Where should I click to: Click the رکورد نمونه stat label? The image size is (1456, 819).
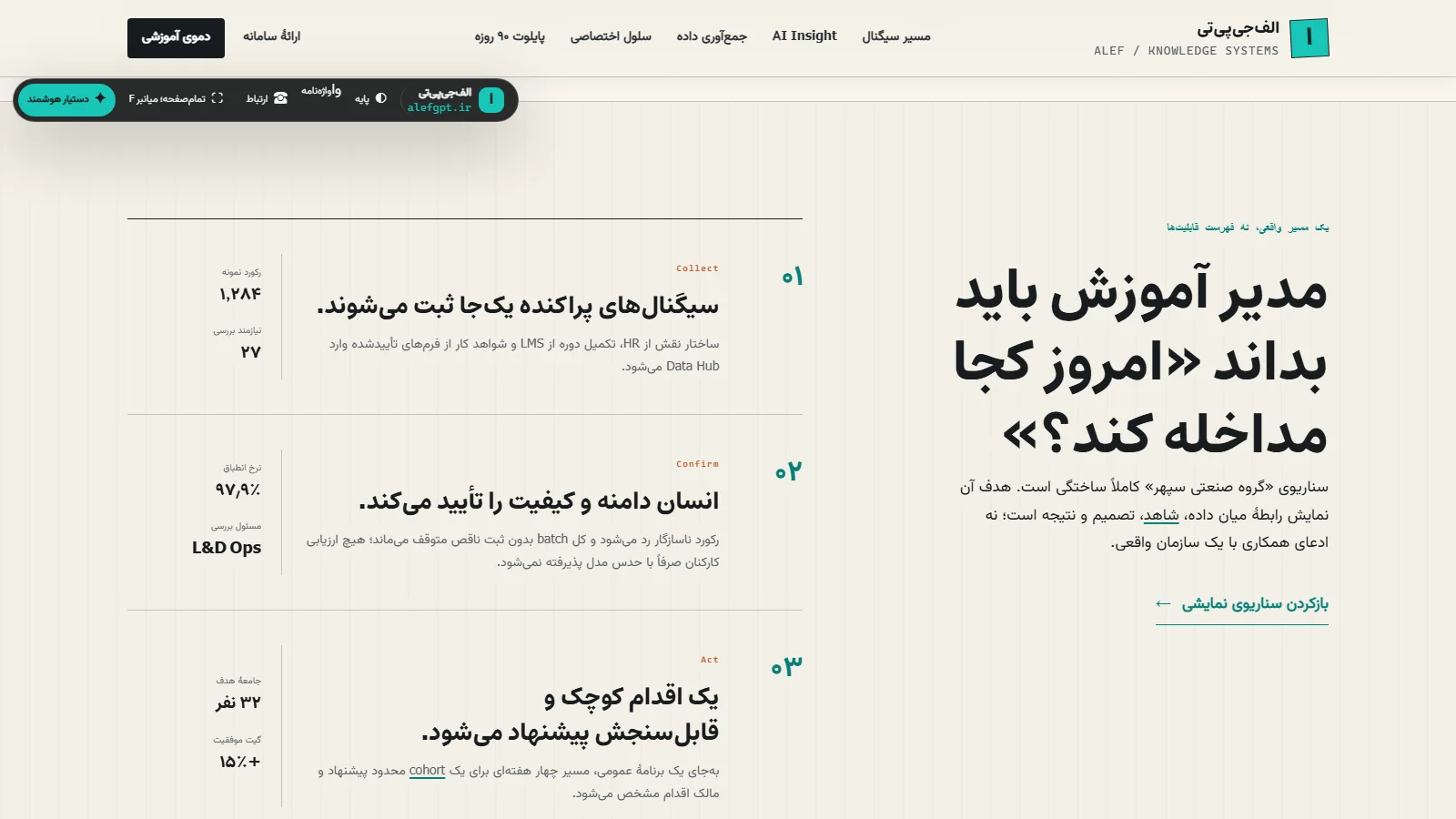pyautogui.click(x=241, y=272)
